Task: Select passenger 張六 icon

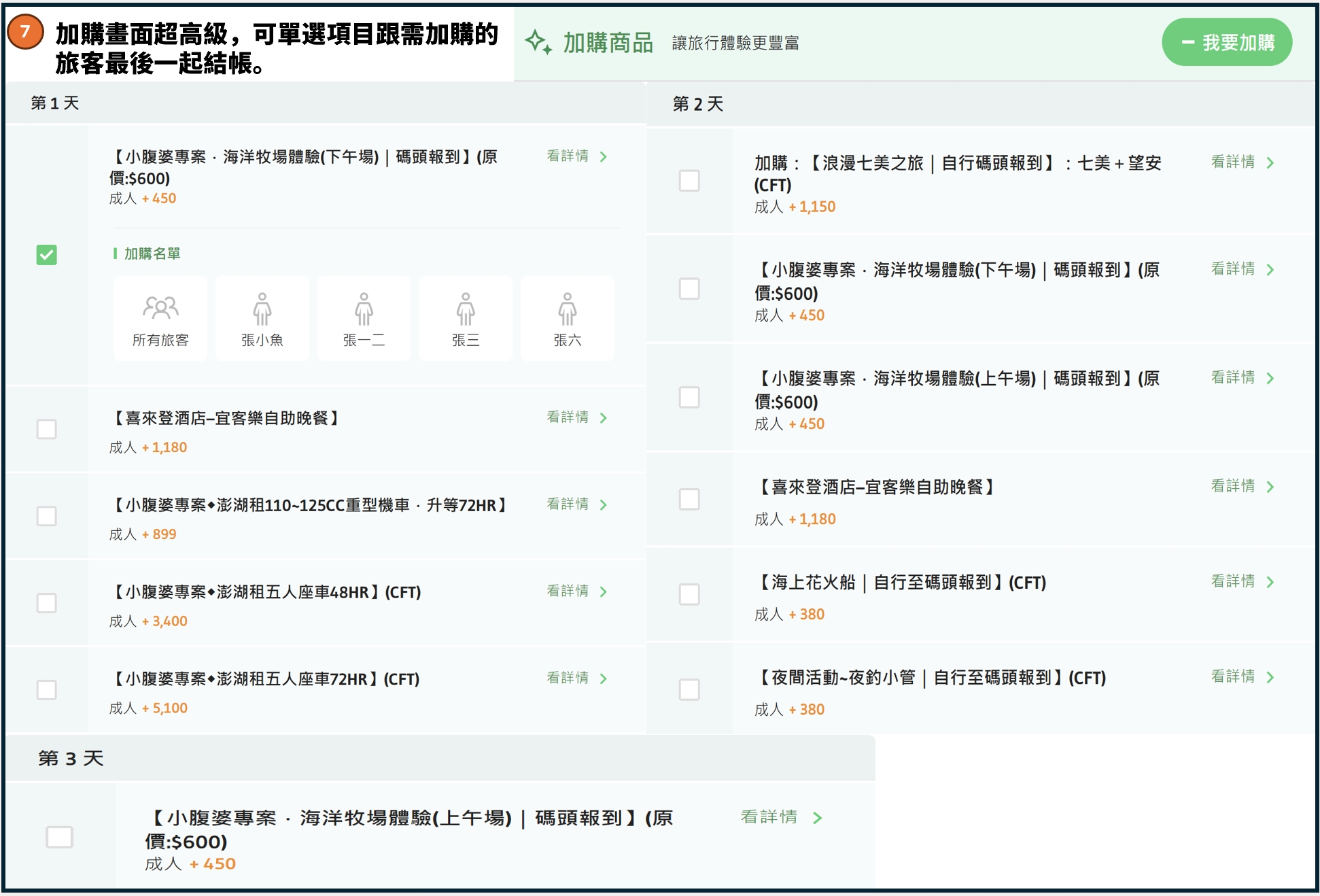Action: [568, 317]
